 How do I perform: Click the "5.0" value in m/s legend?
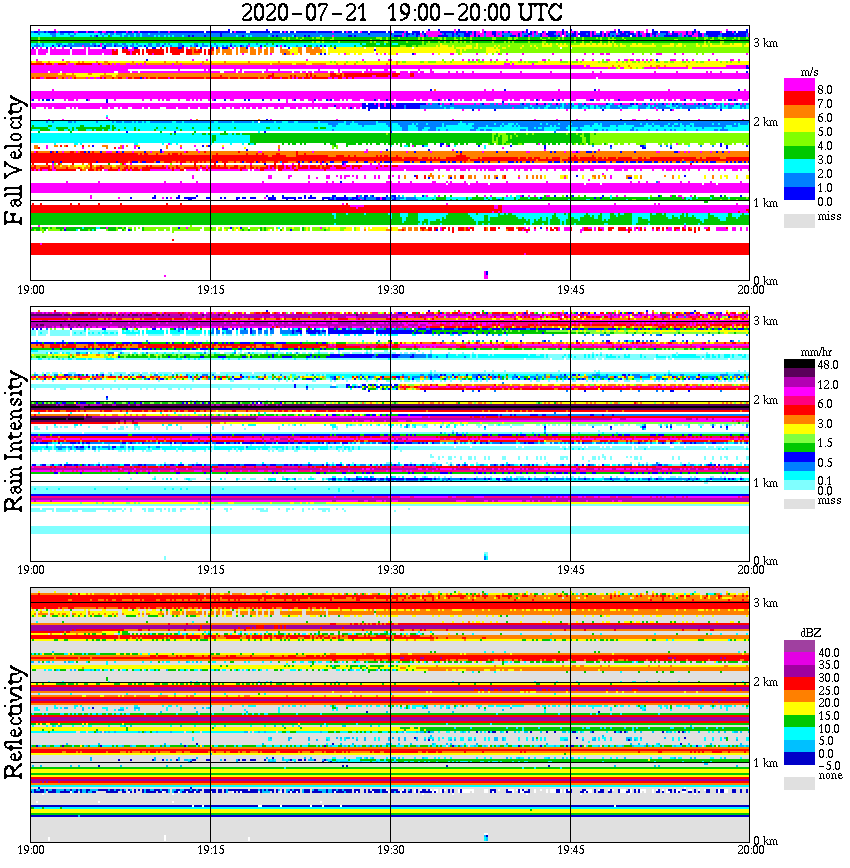coord(825,132)
